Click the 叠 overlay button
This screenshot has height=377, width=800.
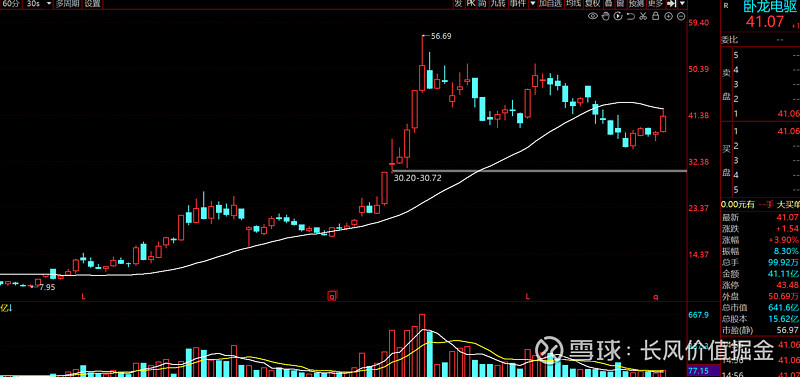click(609, 4)
